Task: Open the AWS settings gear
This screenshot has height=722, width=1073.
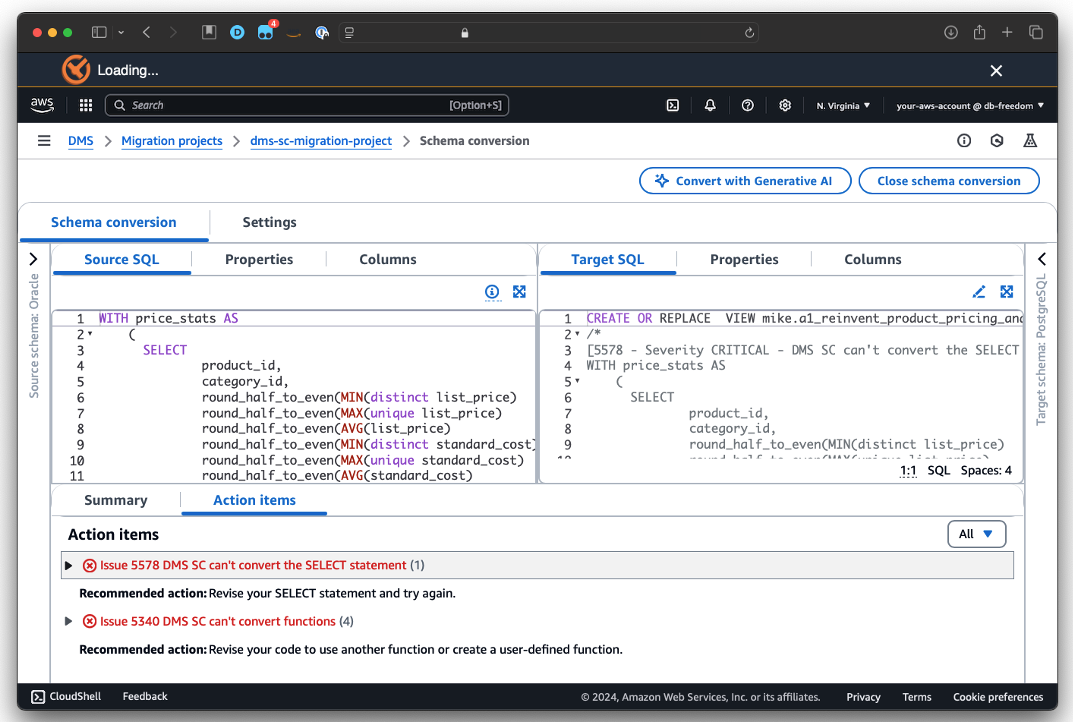Action: pos(785,105)
